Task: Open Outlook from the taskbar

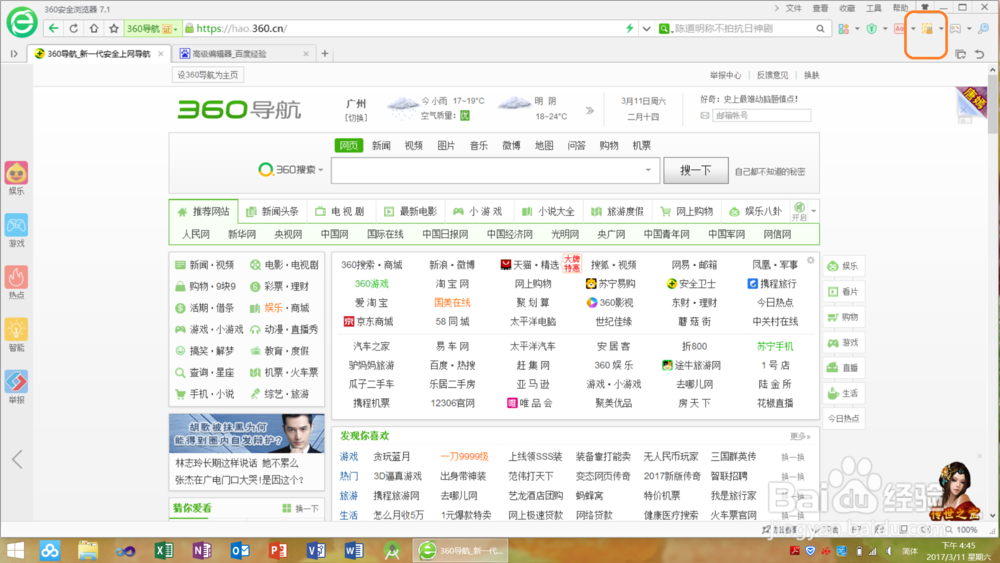Action: coord(240,550)
